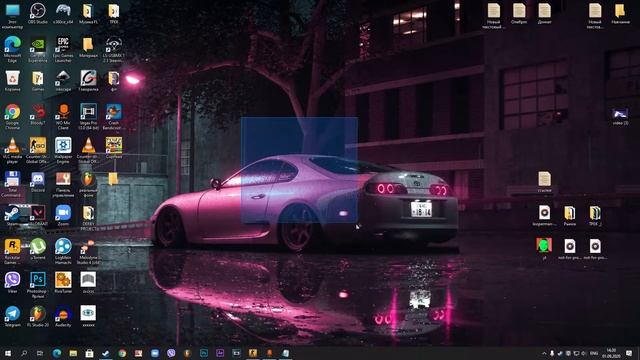The height and width of the screenshot is (360, 640).
Task: Select the Telegram desktop shortcut
Action: pyautogui.click(x=12, y=313)
